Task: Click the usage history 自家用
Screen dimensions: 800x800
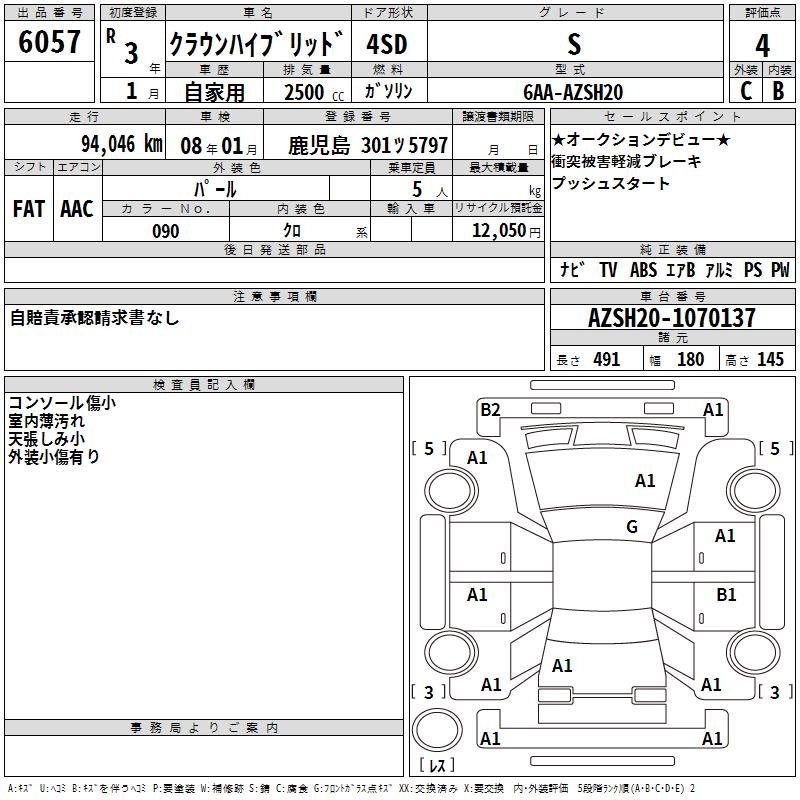Action: pos(214,92)
